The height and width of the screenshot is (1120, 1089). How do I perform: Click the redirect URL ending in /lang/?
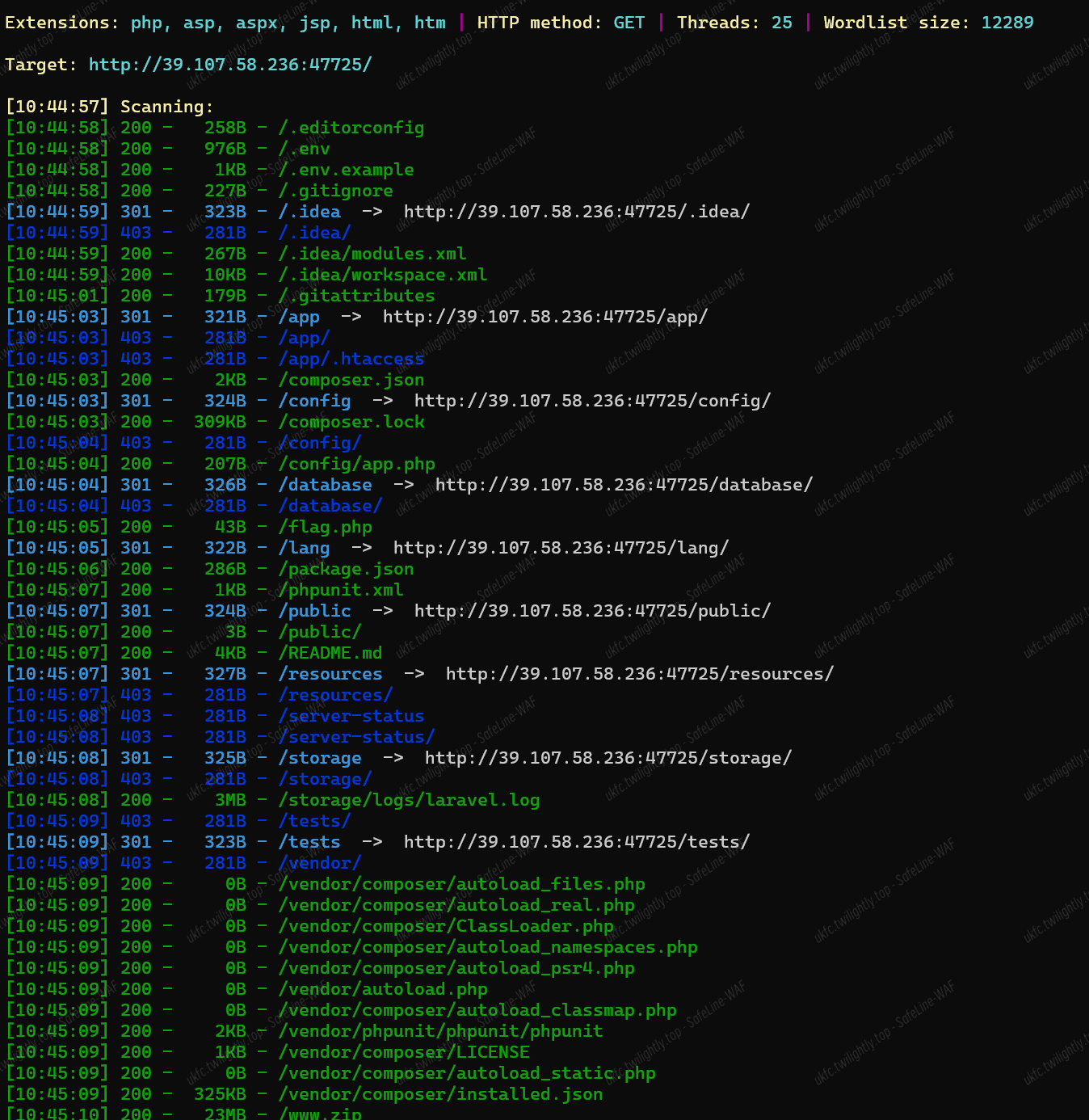pyautogui.click(x=561, y=548)
